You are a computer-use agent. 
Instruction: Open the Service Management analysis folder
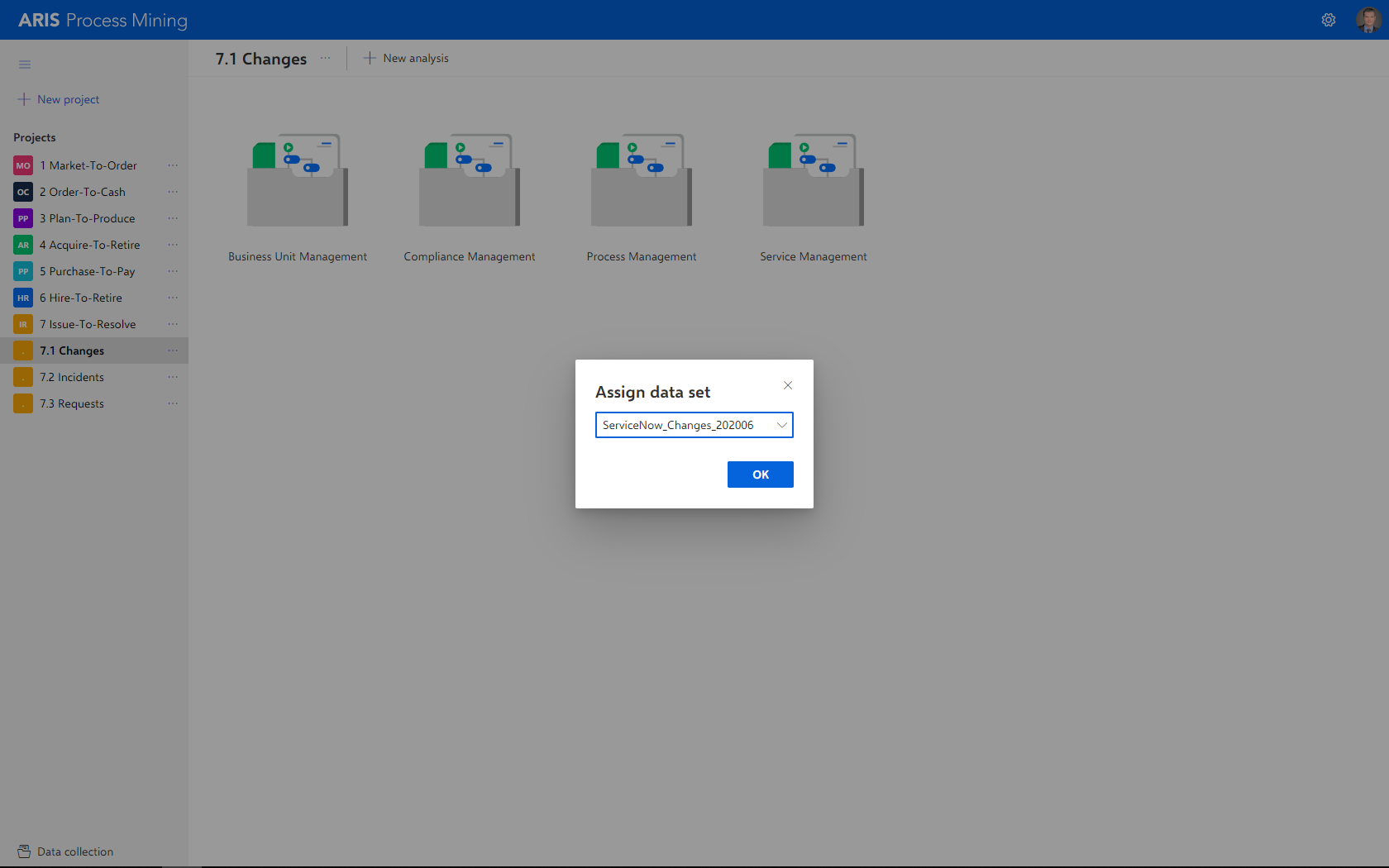point(814,198)
